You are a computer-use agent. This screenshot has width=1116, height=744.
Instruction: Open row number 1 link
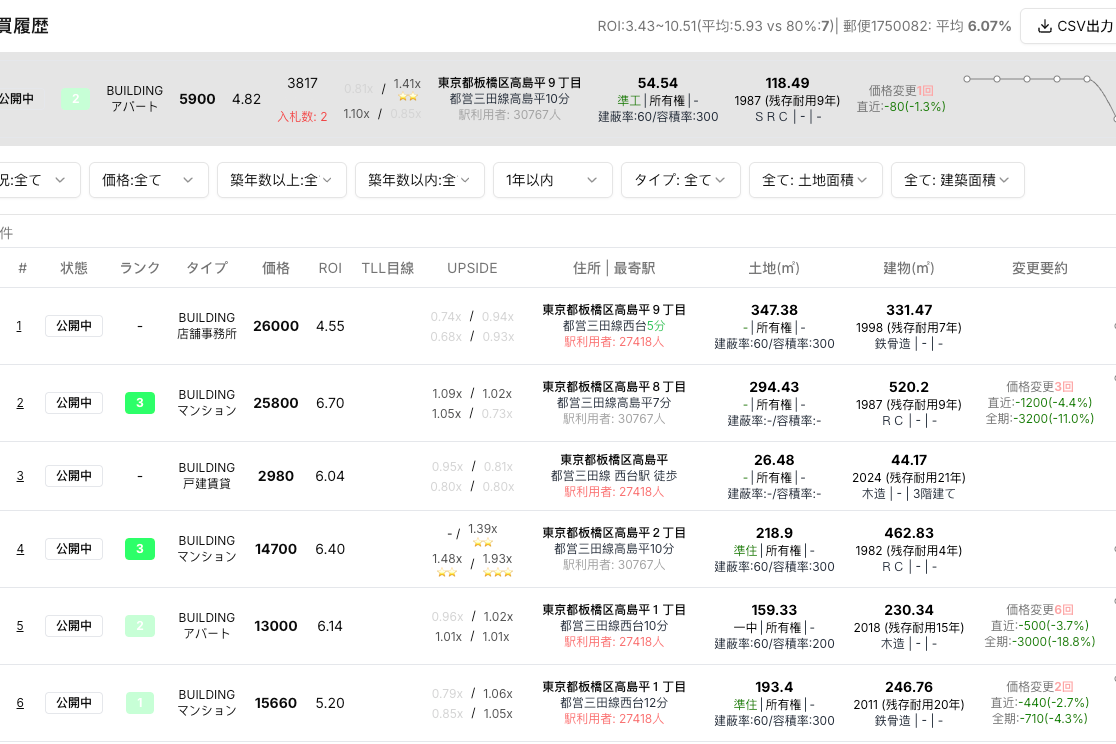coord(19,326)
